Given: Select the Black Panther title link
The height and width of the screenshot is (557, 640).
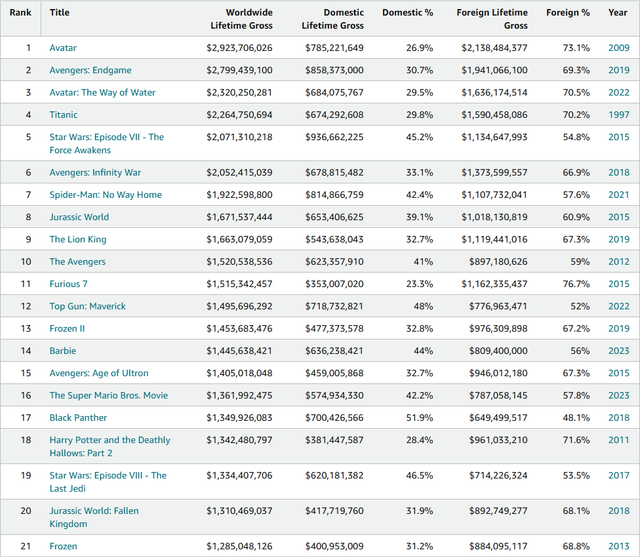Looking at the screenshot, I should [78, 417].
